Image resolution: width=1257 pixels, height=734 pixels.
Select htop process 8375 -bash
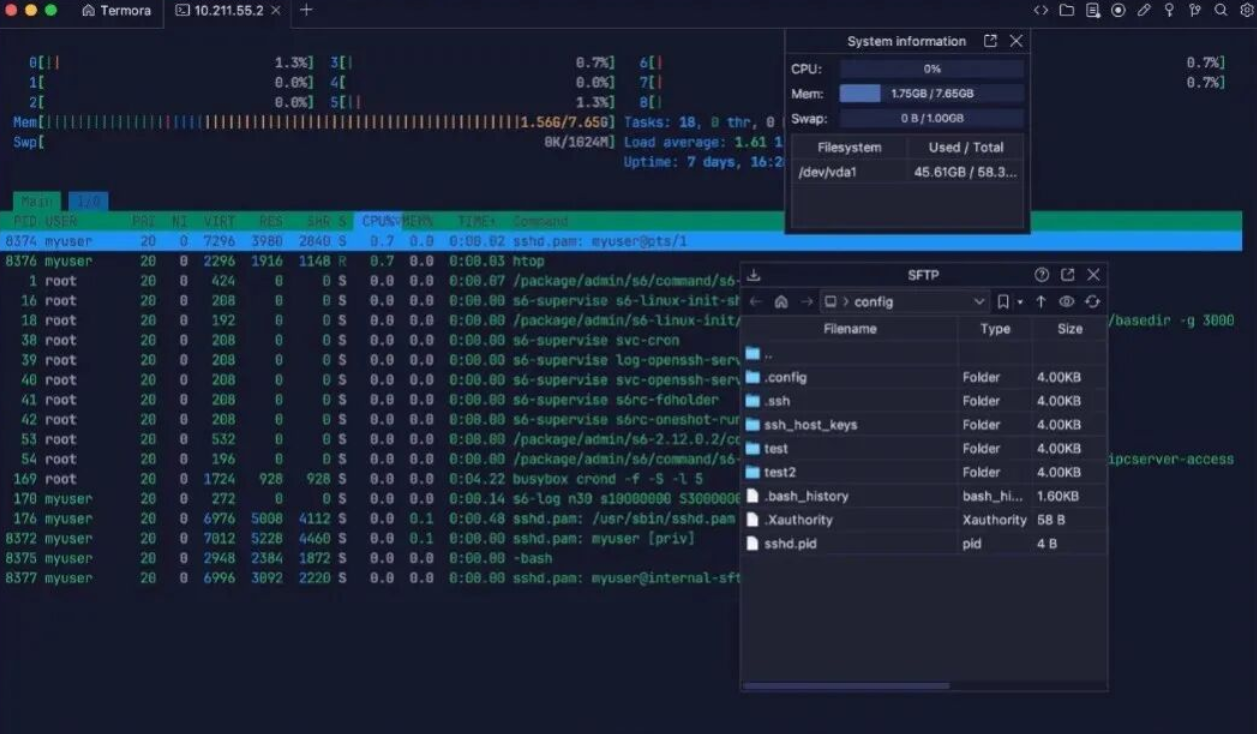tap(372, 558)
